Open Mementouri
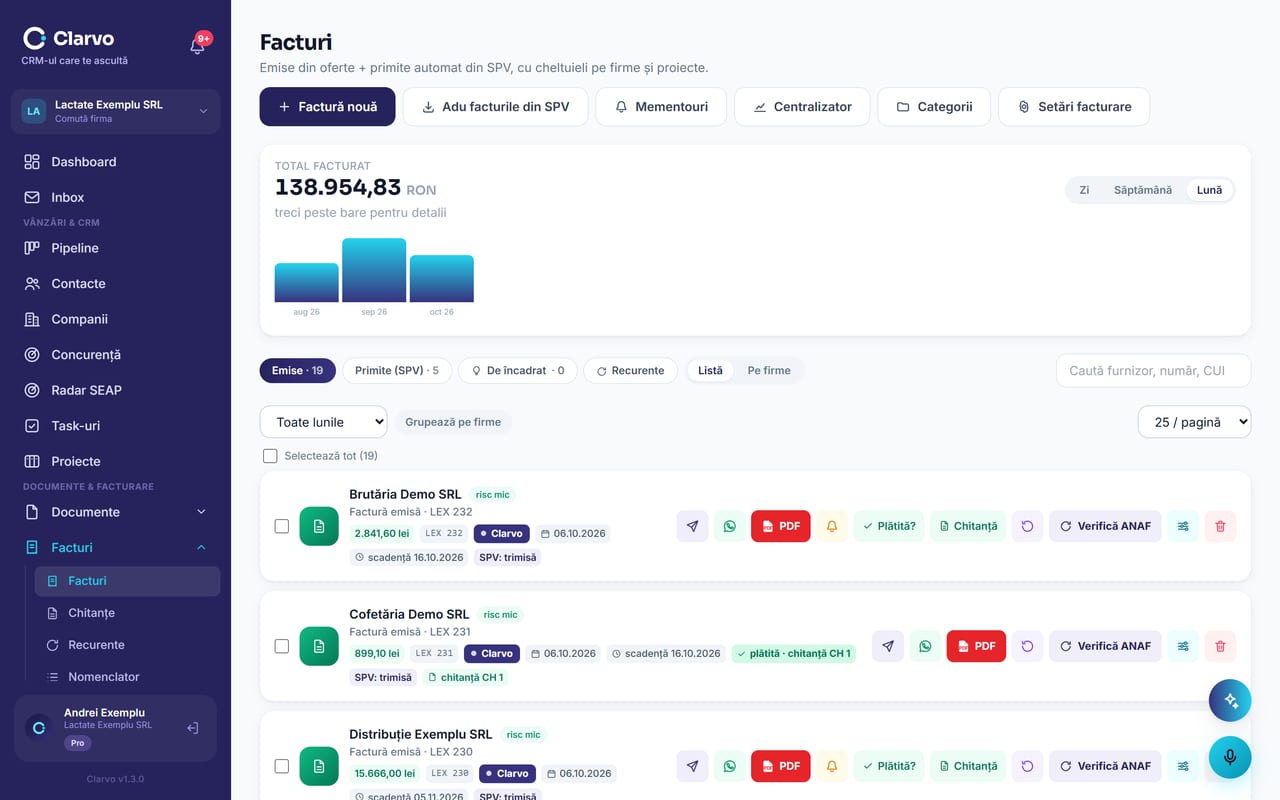 click(661, 107)
